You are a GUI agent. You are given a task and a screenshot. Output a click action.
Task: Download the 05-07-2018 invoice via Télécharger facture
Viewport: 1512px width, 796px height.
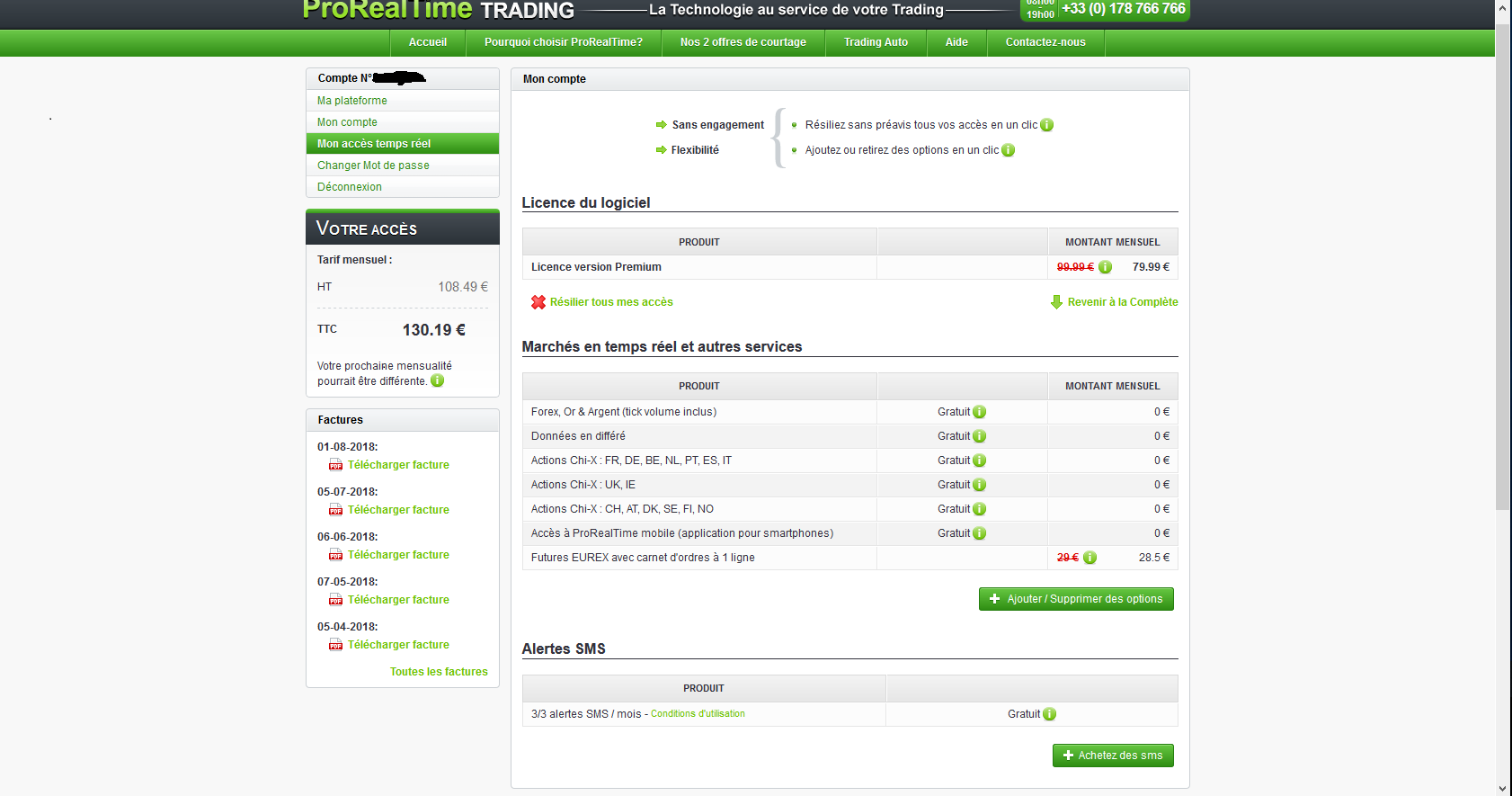point(398,510)
